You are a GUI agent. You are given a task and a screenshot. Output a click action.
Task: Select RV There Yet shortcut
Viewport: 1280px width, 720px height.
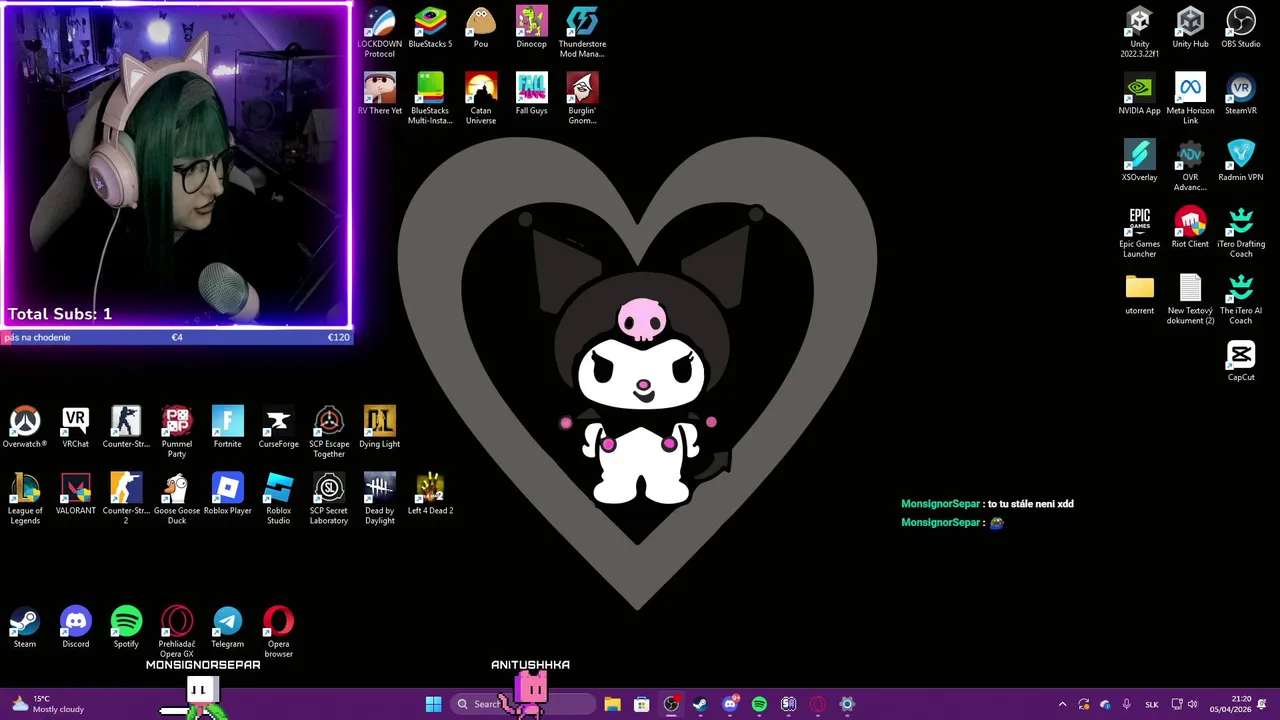point(379,94)
